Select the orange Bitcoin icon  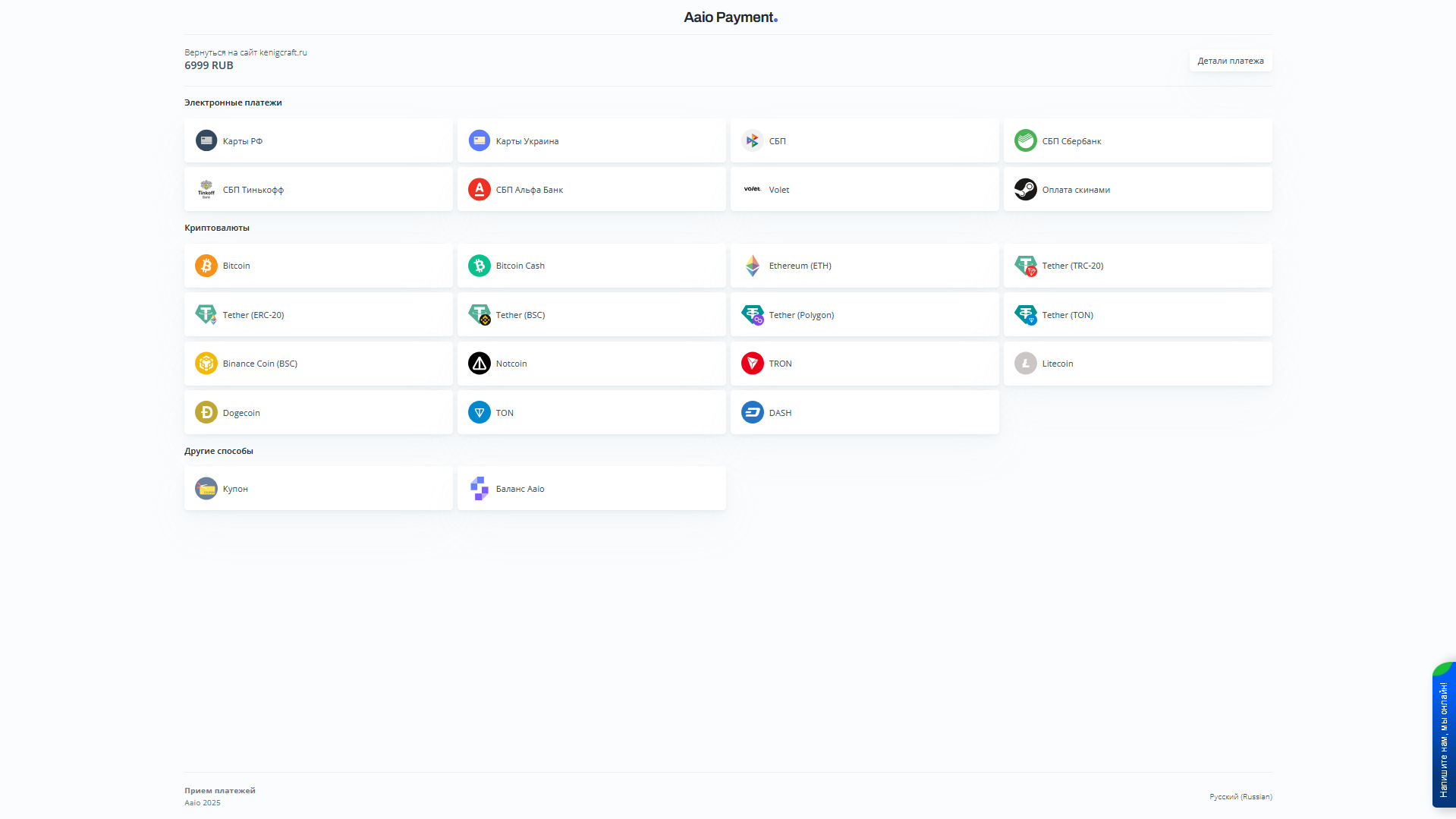pos(206,266)
